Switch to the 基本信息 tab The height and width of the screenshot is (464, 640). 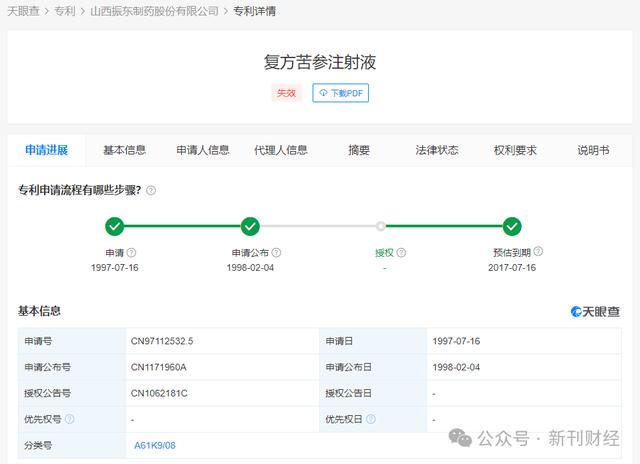(x=124, y=151)
